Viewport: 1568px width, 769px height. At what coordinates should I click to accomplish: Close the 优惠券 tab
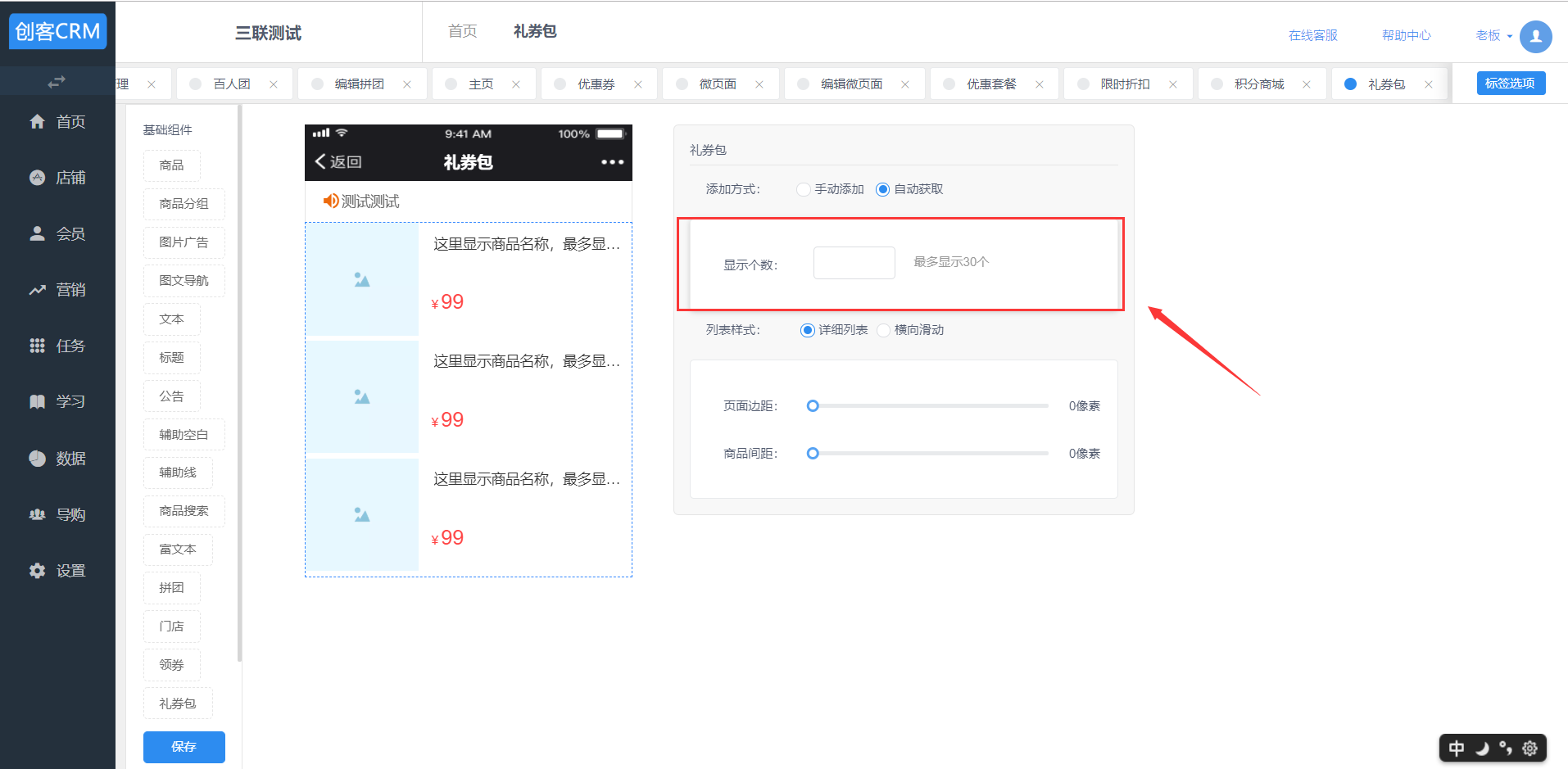tap(638, 84)
